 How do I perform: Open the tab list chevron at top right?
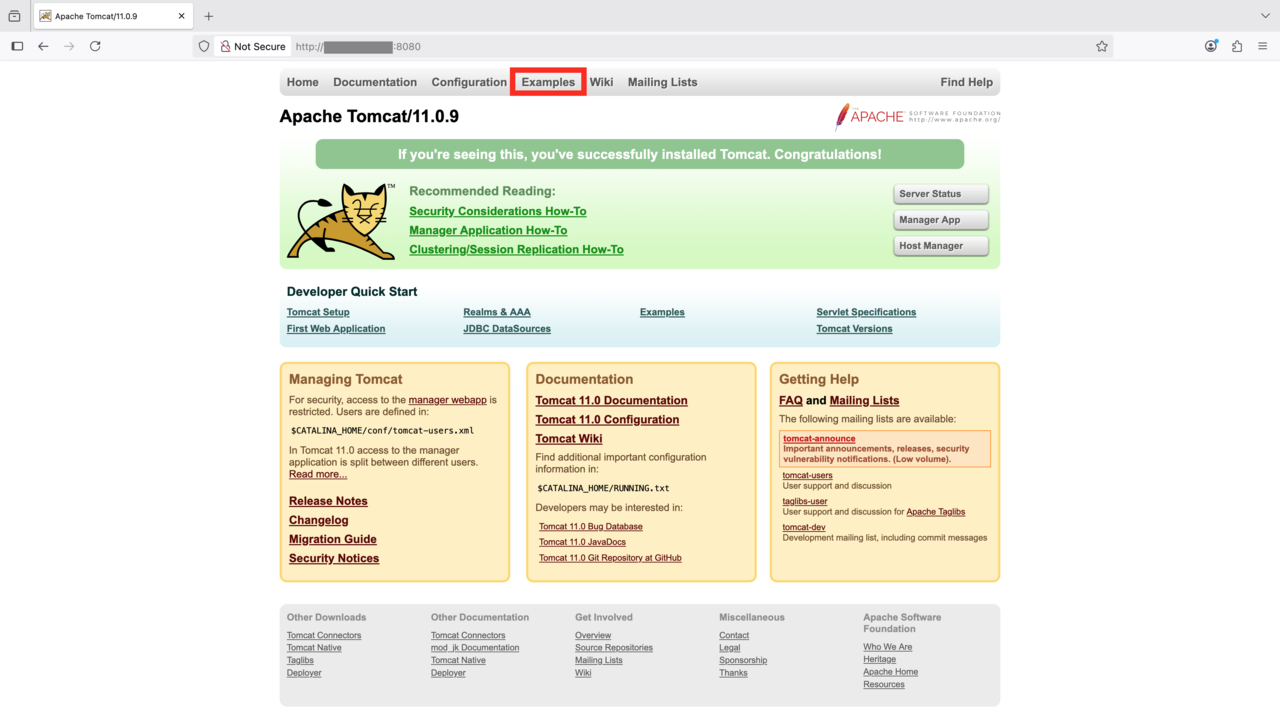(1266, 15)
